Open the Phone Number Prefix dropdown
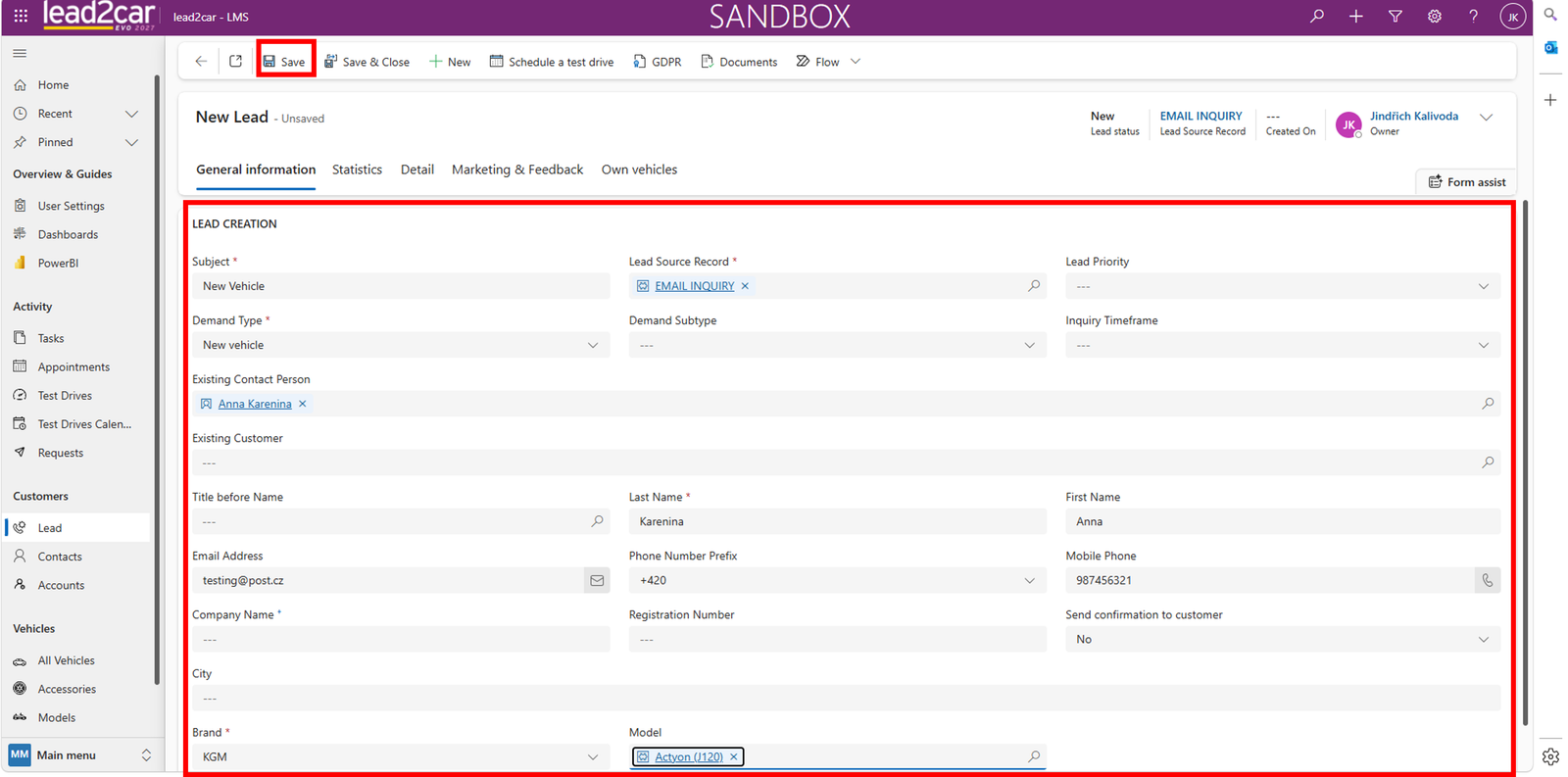Viewport: 1568px width, 777px height. [x=838, y=580]
